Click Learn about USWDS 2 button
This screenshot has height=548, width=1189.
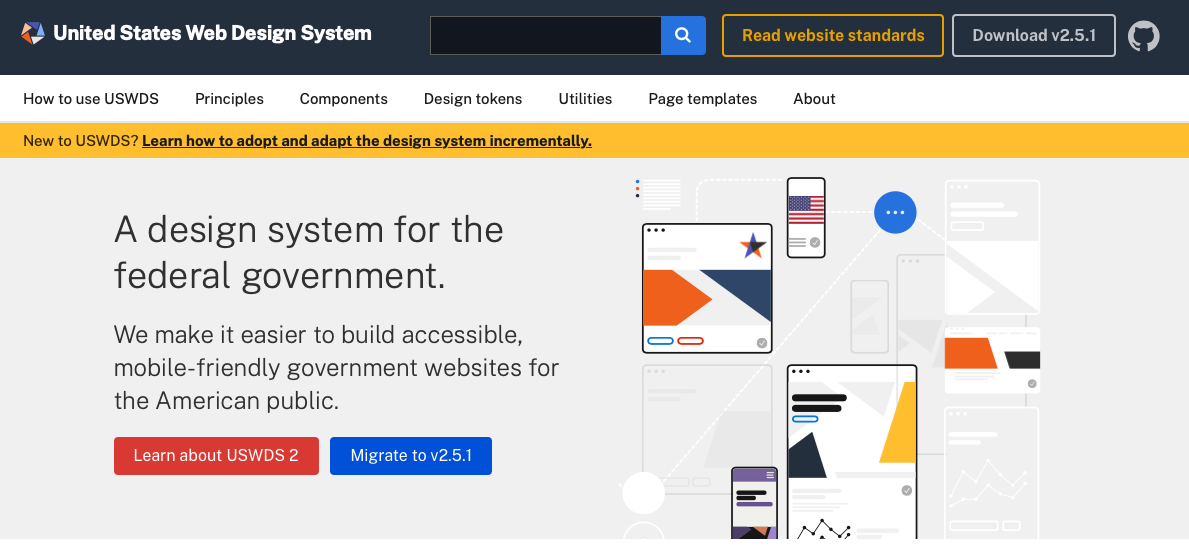coord(216,456)
